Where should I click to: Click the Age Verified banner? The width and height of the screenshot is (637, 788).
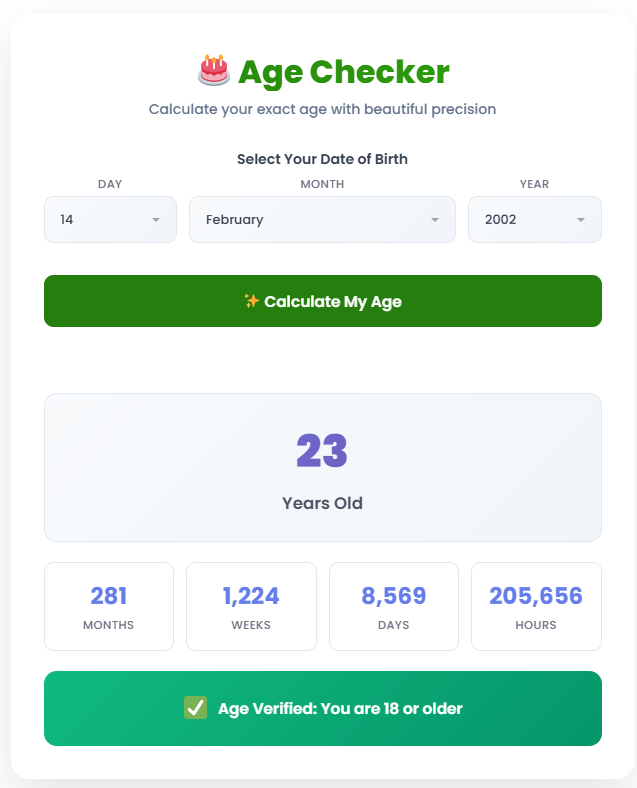(x=323, y=709)
